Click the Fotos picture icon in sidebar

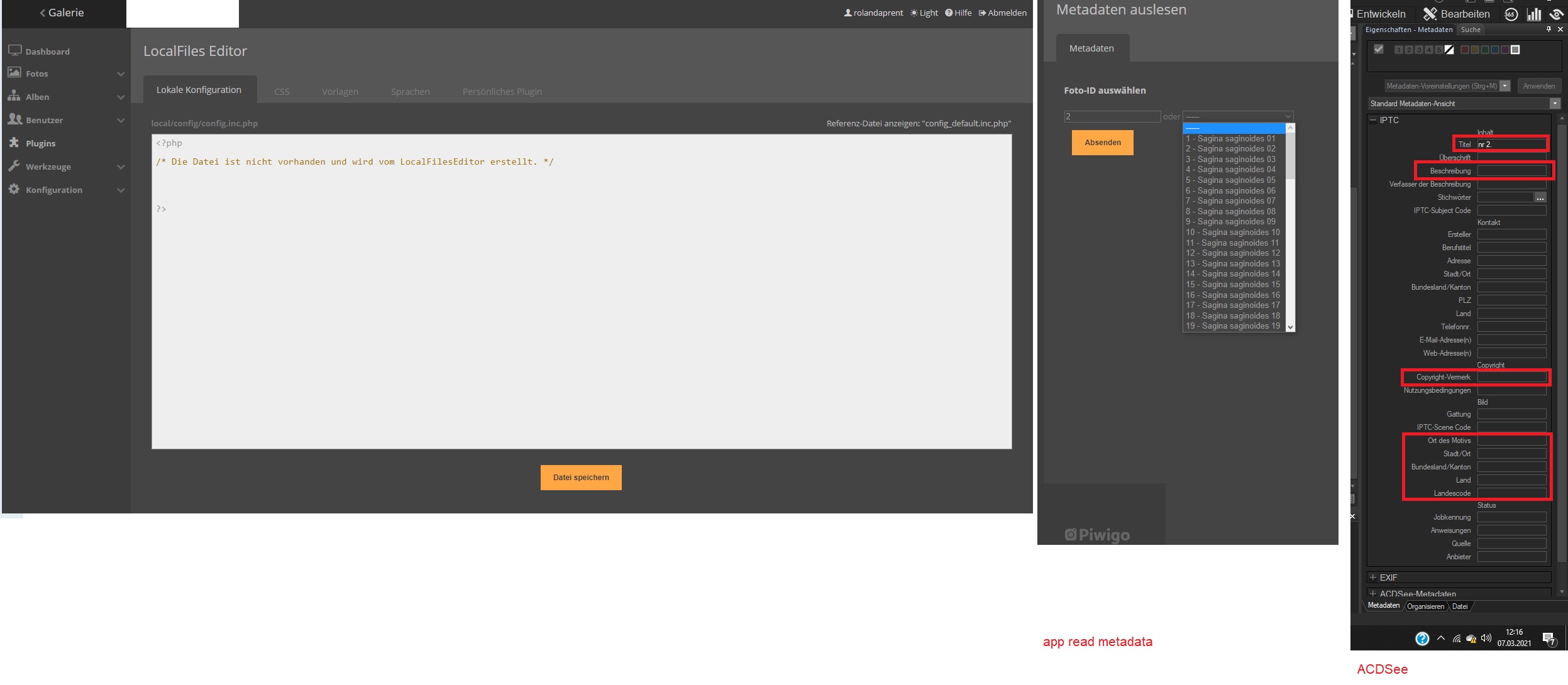click(14, 72)
